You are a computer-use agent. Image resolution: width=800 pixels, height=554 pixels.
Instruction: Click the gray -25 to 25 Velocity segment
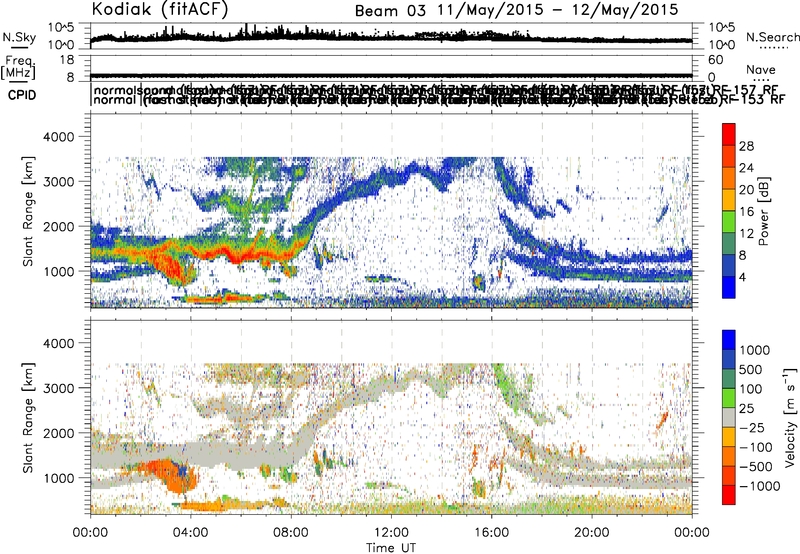click(729, 417)
